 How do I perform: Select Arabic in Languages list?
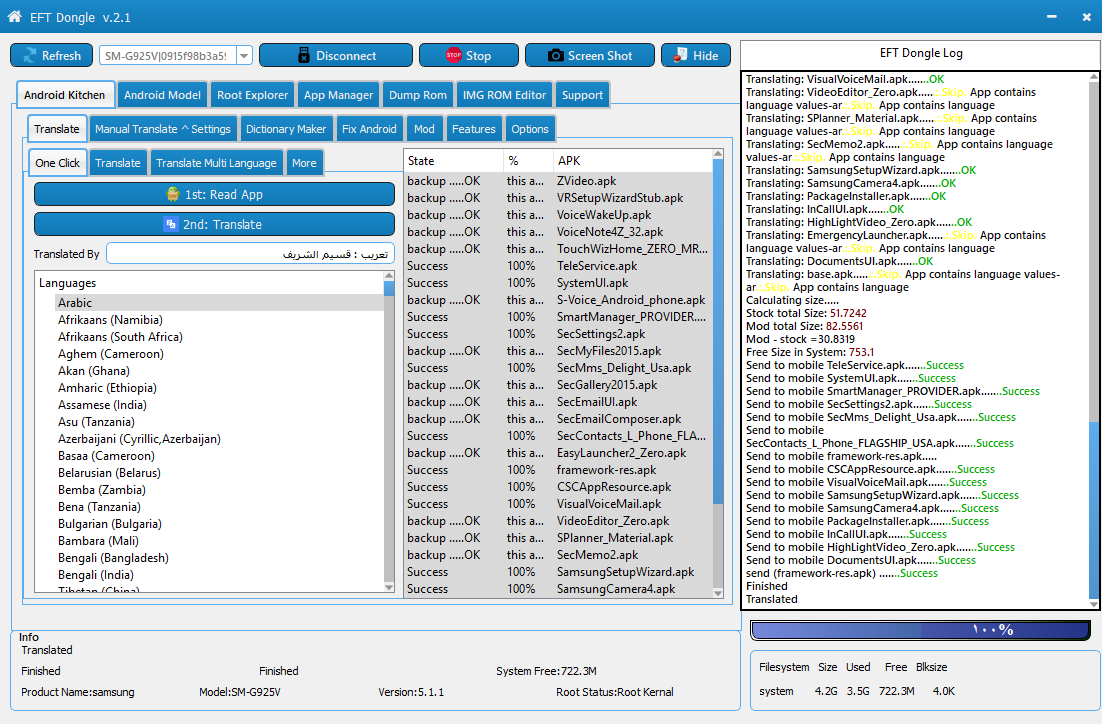[x=219, y=303]
